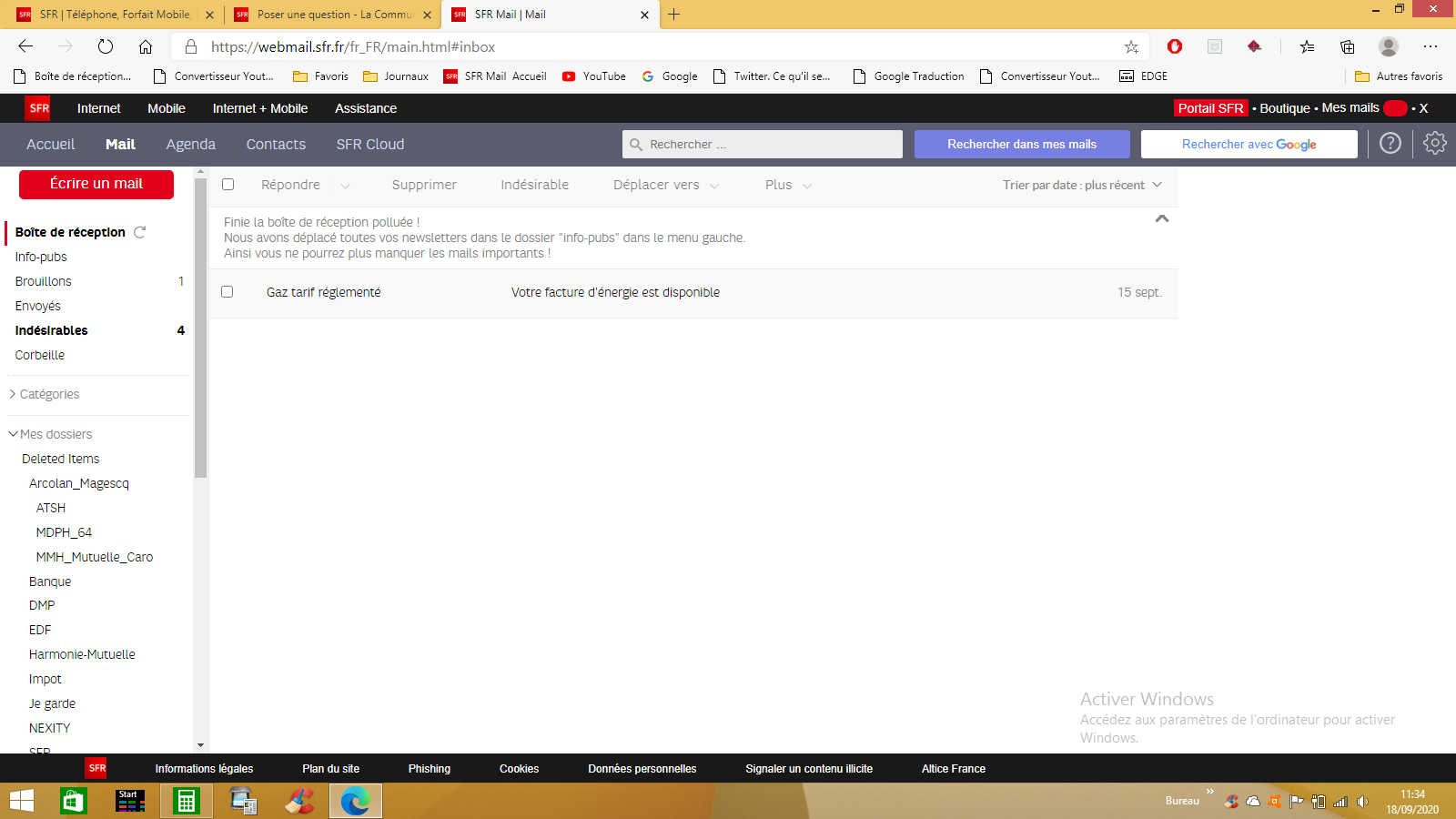
Task: Collapse the Mes dossiers tree
Action: [x=14, y=434]
